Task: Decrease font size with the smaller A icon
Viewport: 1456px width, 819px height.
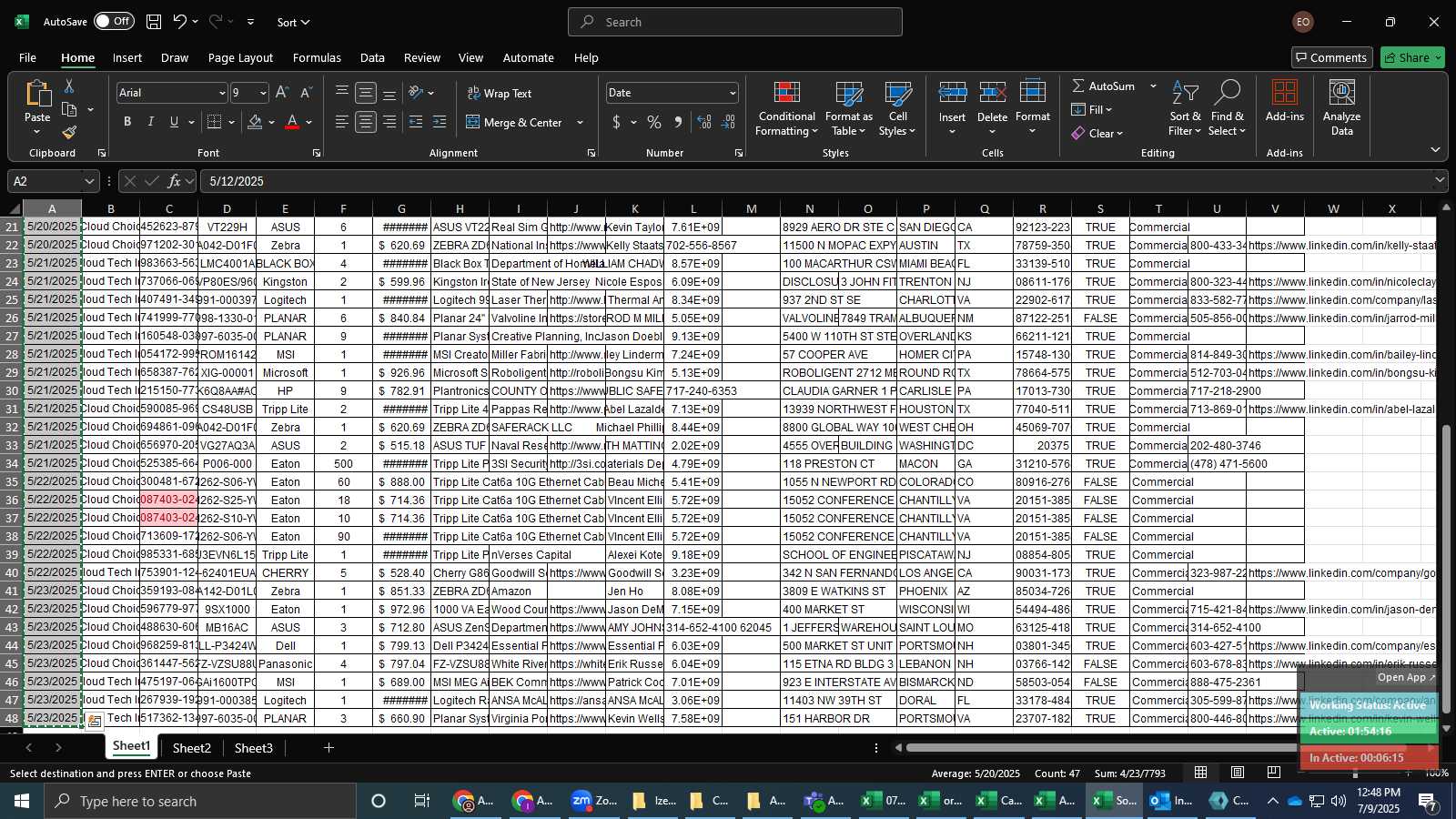Action: 306,93
